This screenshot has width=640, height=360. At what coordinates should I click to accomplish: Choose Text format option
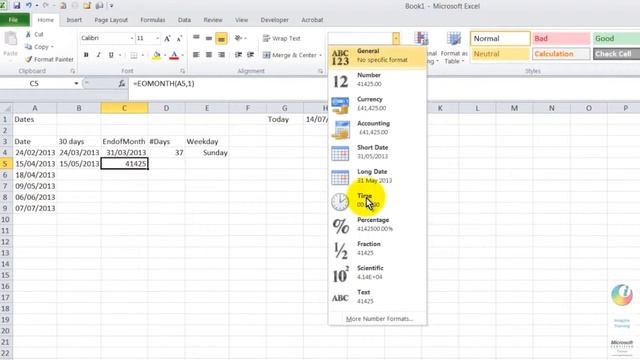click(x=377, y=297)
